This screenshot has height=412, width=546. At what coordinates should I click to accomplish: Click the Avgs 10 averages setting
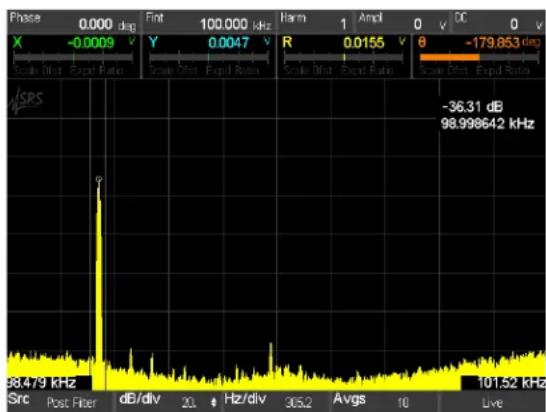point(384,402)
